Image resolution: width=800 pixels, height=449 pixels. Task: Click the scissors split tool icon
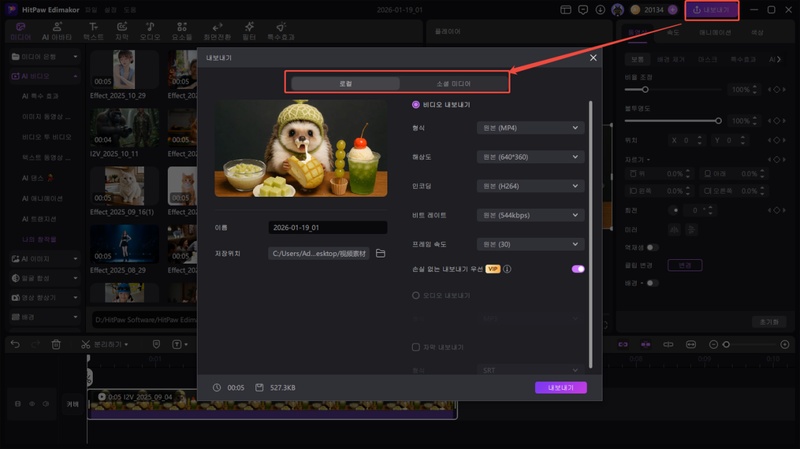point(86,345)
